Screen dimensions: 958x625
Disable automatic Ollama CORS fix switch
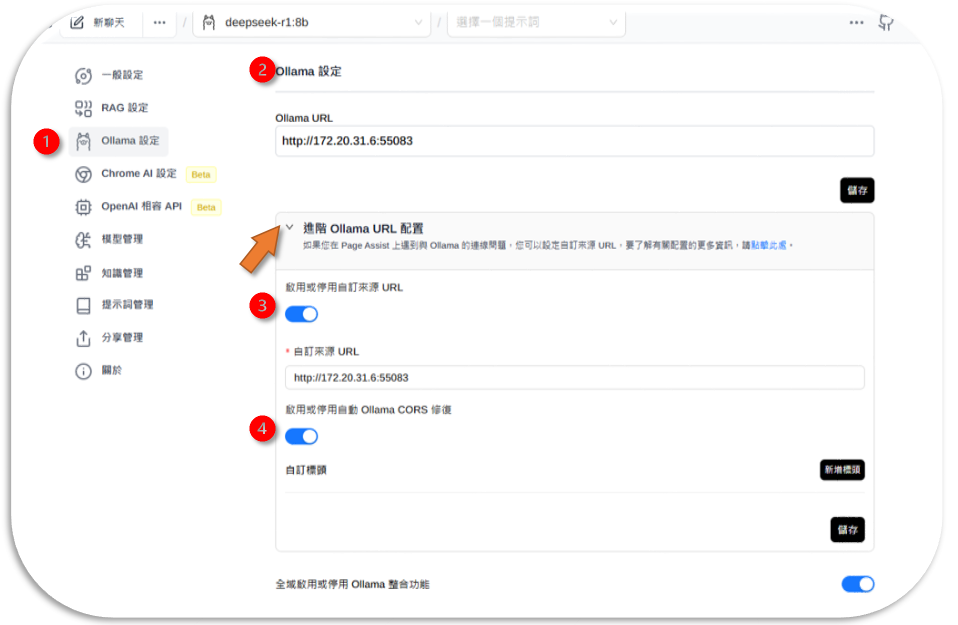(301, 436)
